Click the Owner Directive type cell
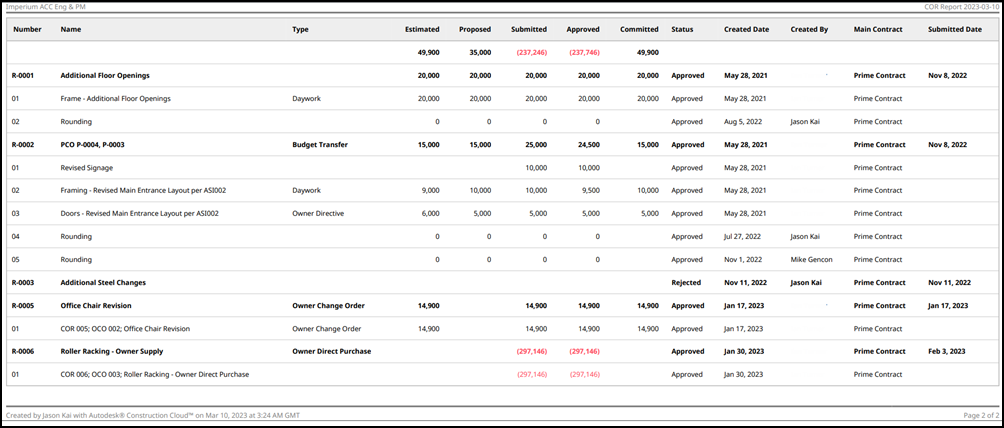The height and width of the screenshot is (428, 1004). click(x=318, y=214)
